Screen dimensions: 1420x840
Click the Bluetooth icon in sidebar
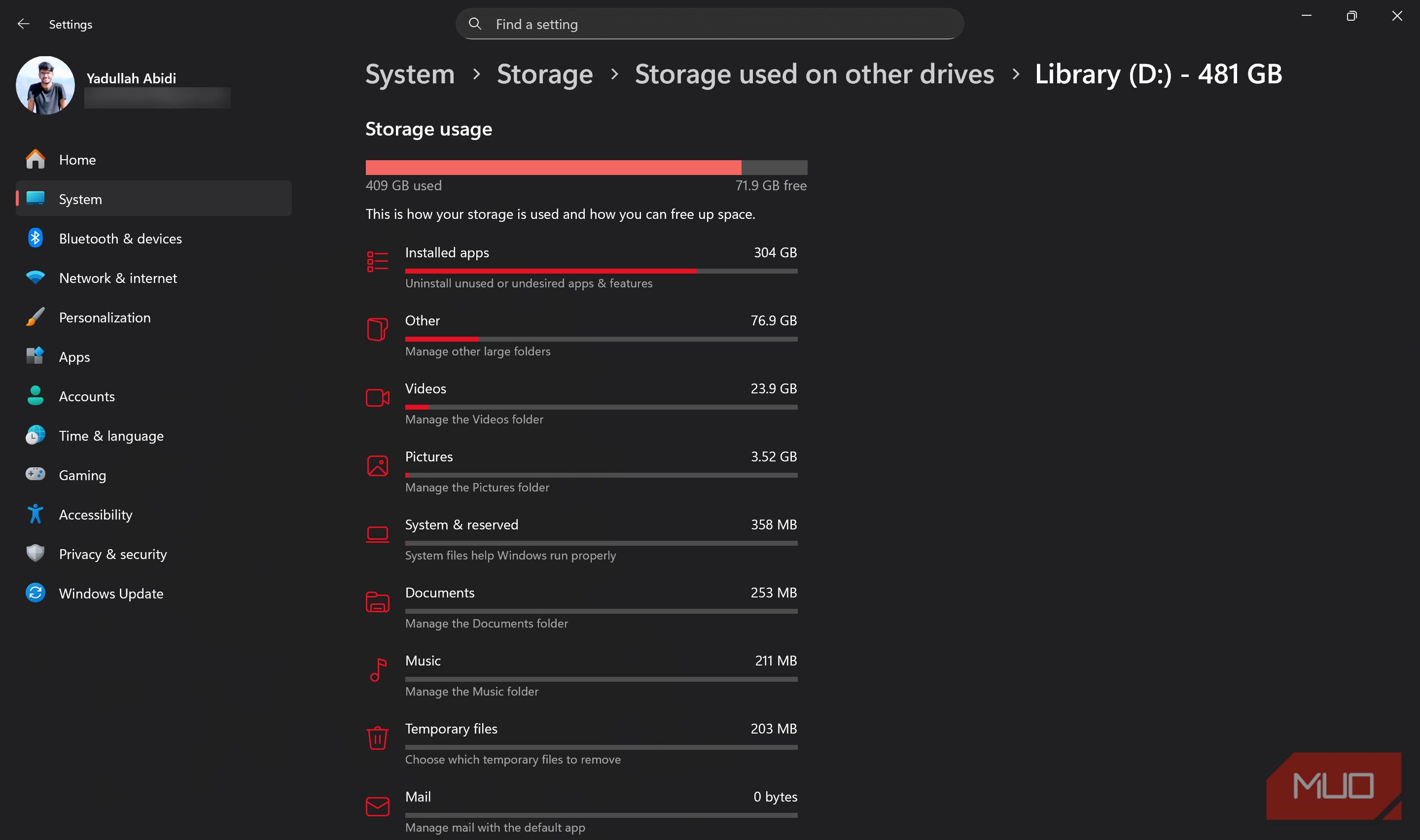[35, 238]
